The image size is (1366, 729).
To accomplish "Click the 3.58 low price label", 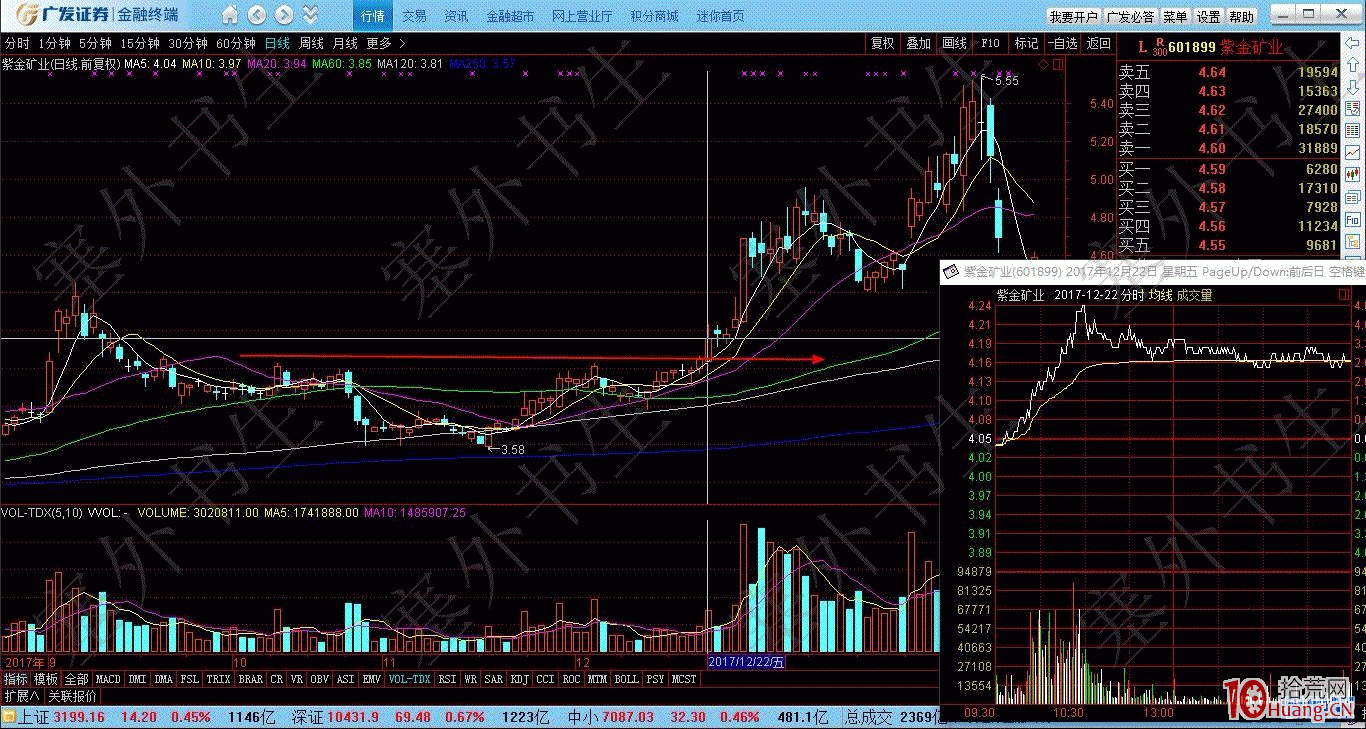I will [513, 450].
